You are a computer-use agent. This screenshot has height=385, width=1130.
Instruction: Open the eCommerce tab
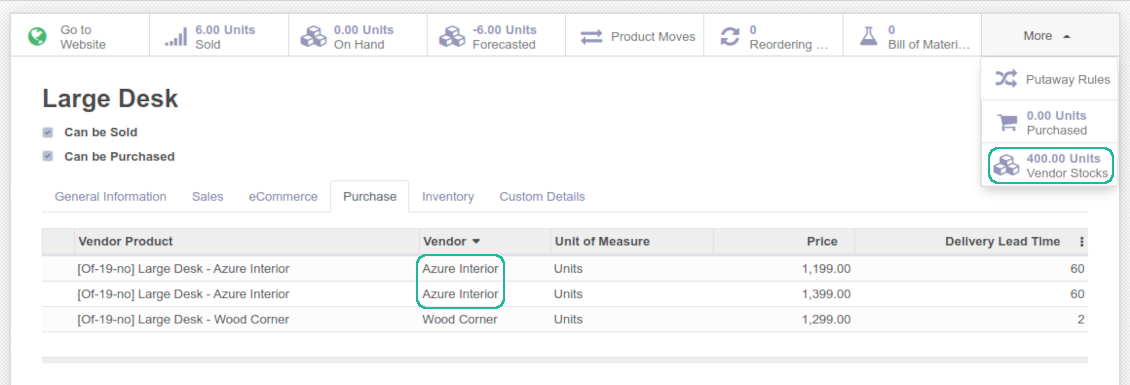click(283, 197)
